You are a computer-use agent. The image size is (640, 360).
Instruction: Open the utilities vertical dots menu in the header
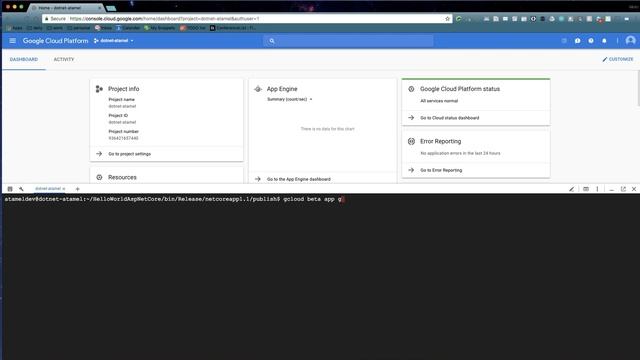(x=617, y=41)
